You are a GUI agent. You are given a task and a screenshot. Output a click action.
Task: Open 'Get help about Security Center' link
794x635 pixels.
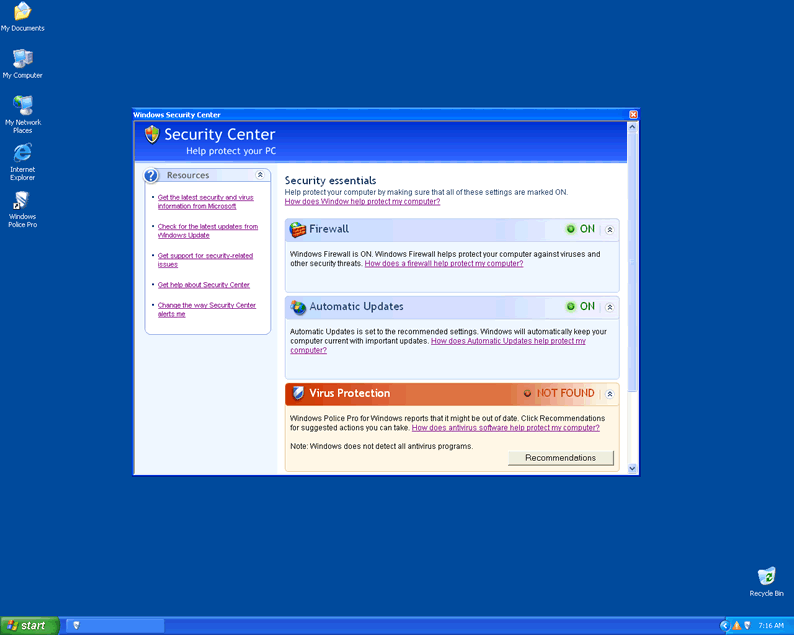[x=203, y=285]
